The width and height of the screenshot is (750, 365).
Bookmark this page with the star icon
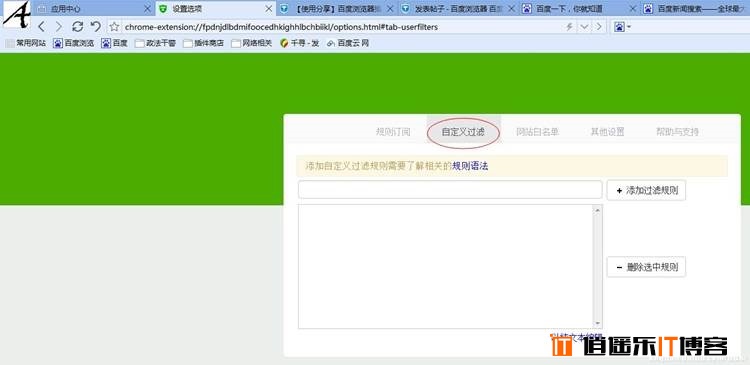[114, 27]
